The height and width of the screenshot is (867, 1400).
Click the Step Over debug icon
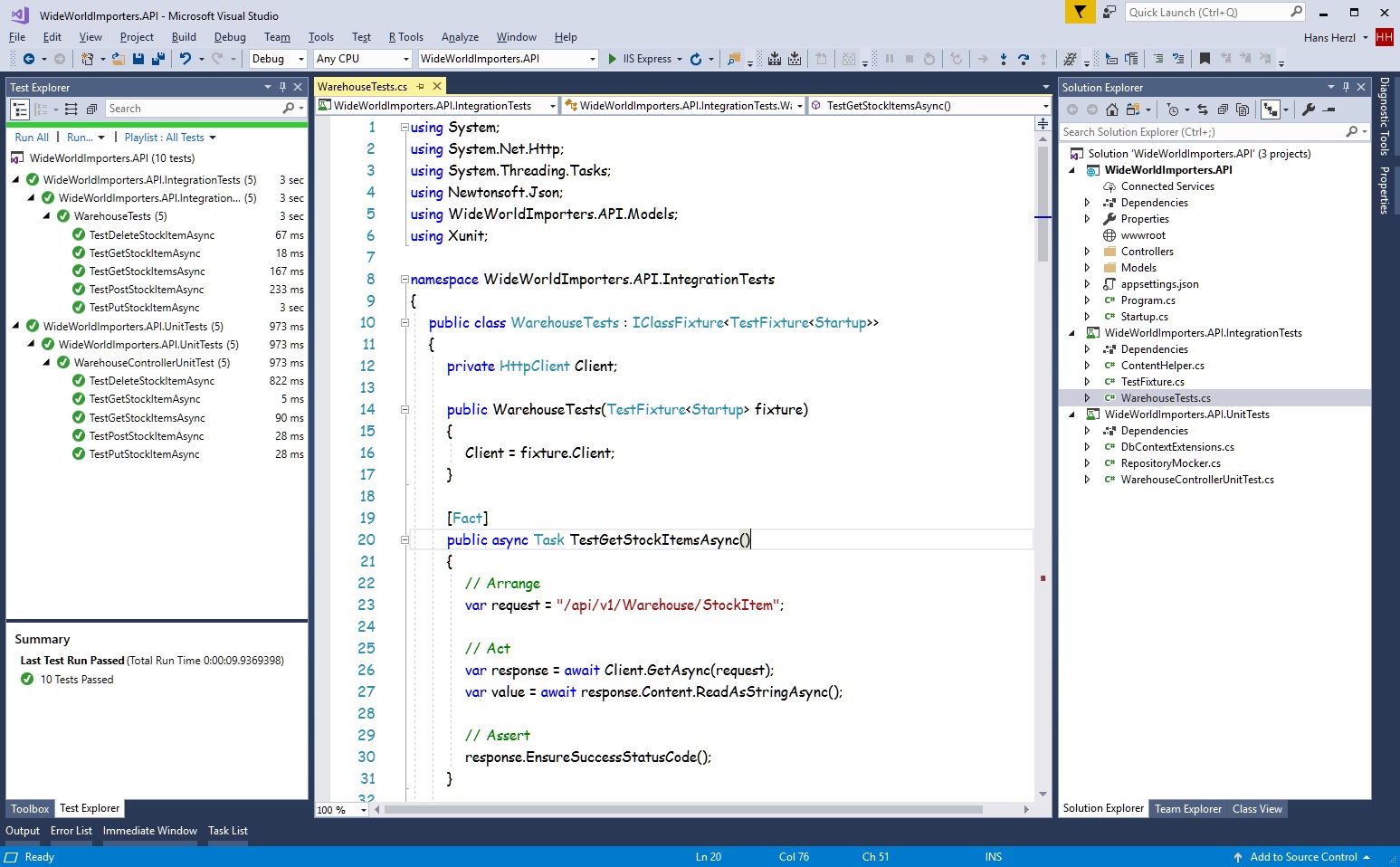point(1023,59)
